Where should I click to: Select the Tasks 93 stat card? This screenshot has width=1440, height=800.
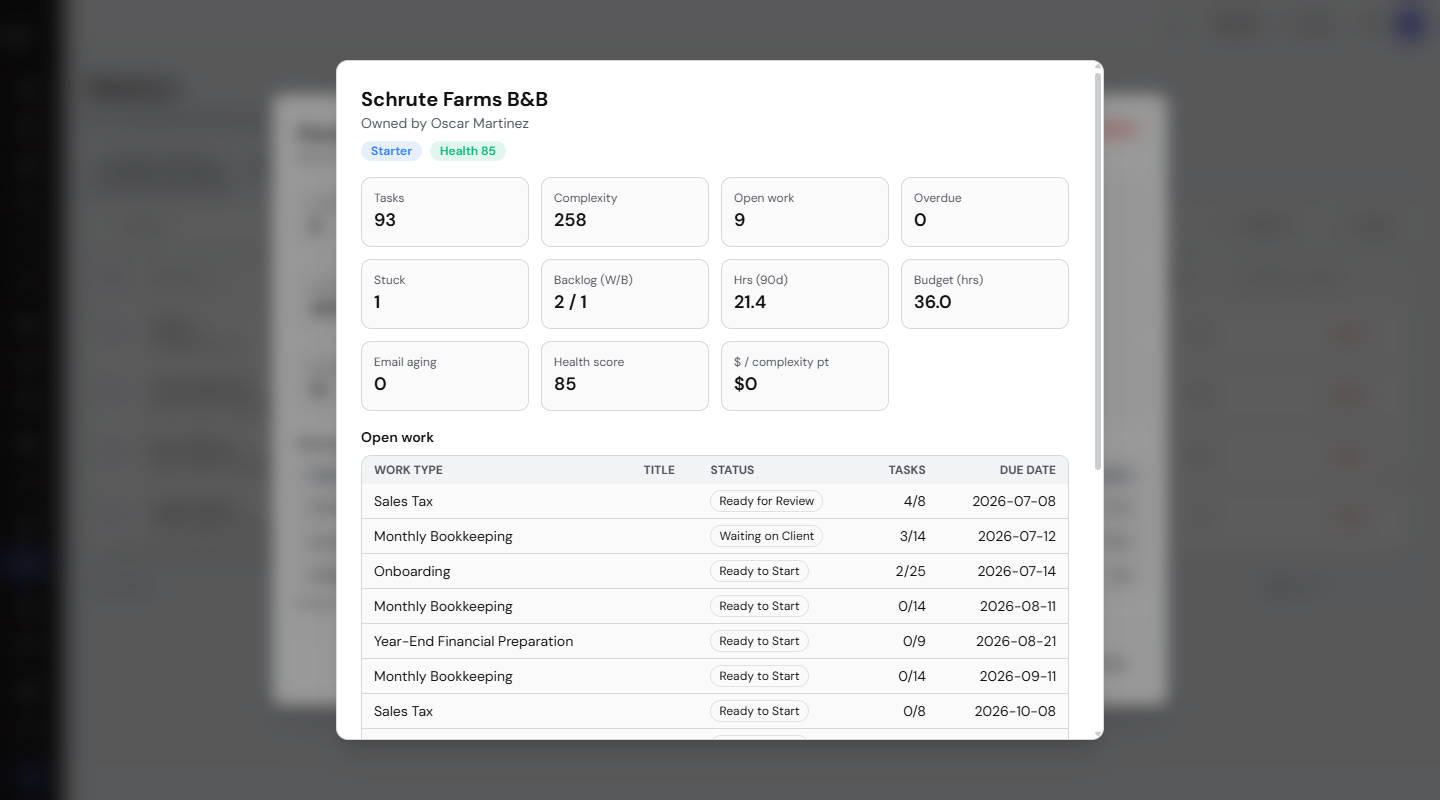445,212
